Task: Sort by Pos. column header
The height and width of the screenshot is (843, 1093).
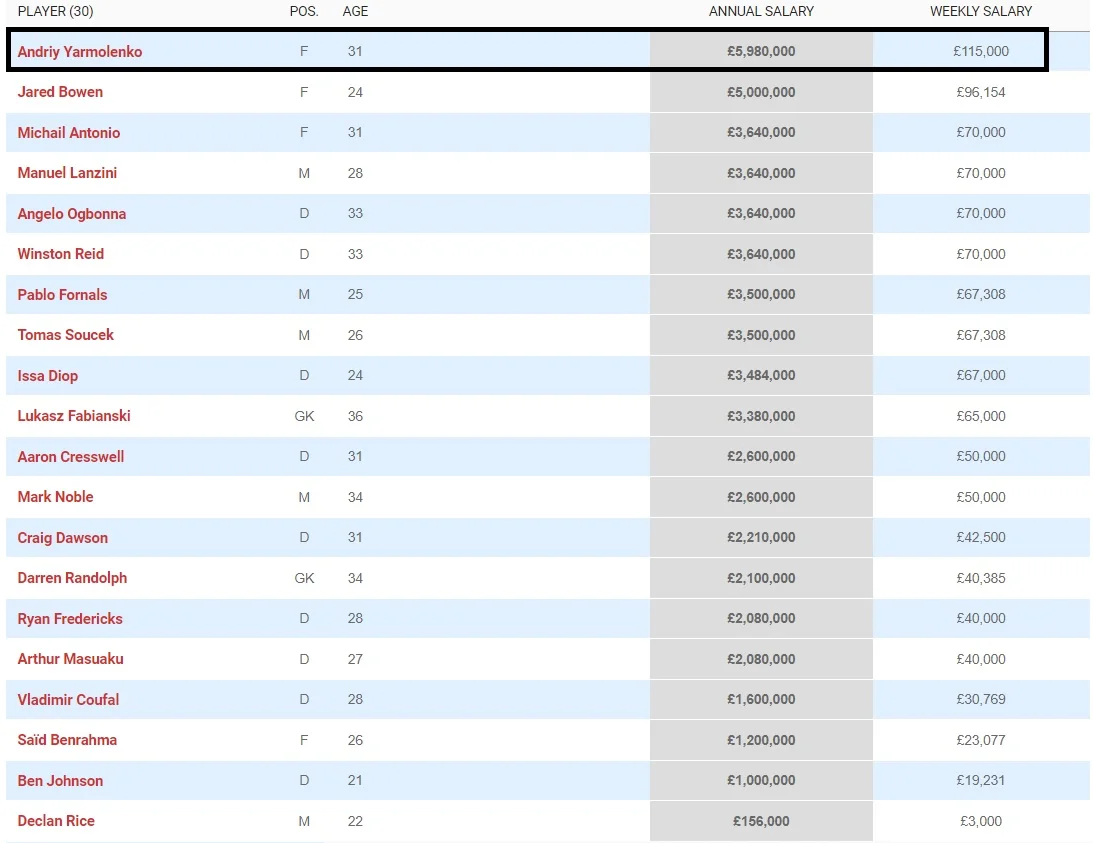Action: [304, 12]
